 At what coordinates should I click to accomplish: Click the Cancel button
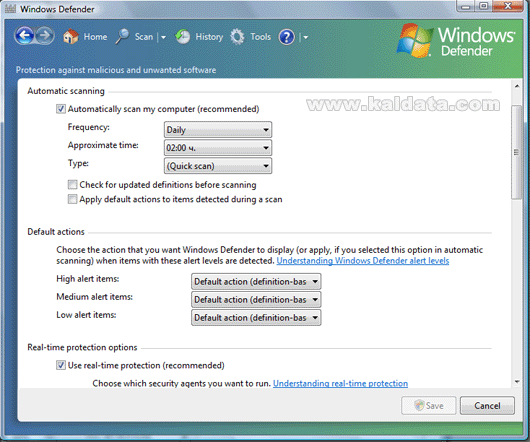tap(487, 406)
